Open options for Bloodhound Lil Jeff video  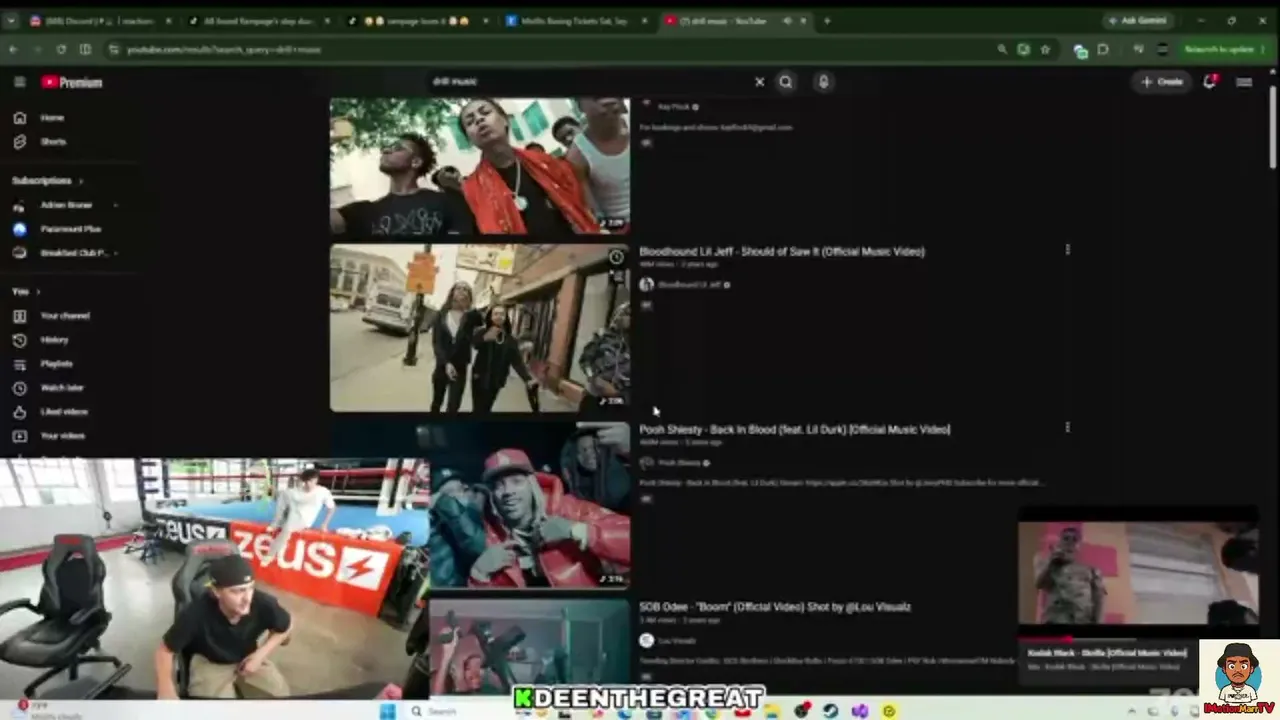(1067, 250)
